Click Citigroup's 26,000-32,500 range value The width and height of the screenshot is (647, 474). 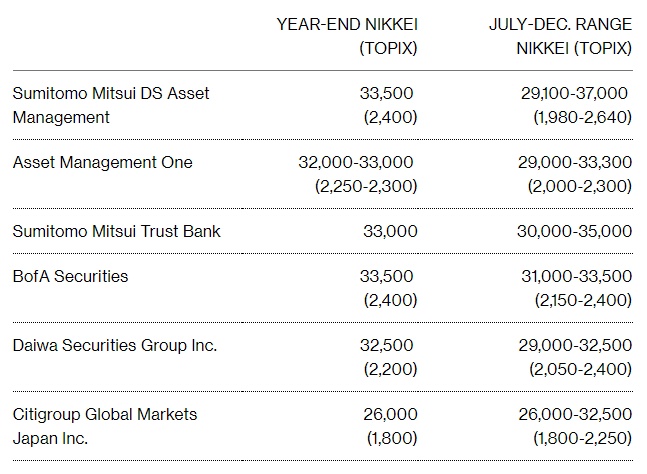point(575,414)
